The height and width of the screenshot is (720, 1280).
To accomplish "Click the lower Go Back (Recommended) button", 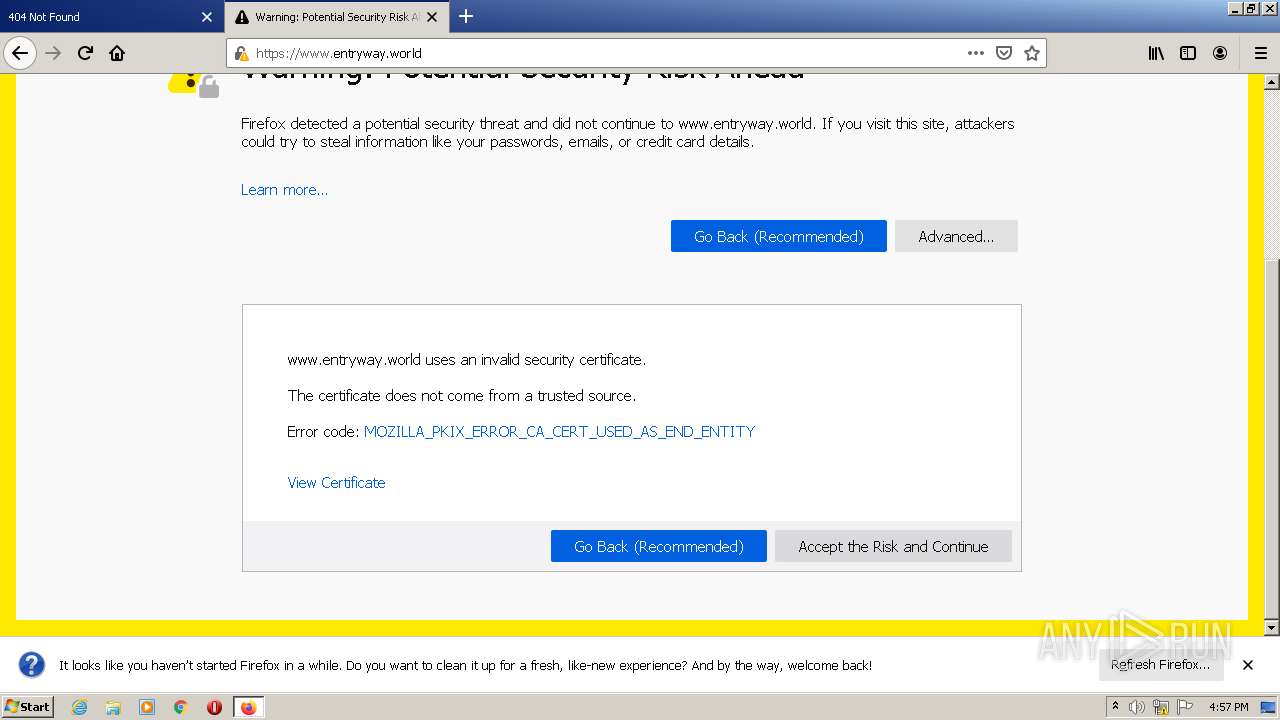I will tap(659, 546).
